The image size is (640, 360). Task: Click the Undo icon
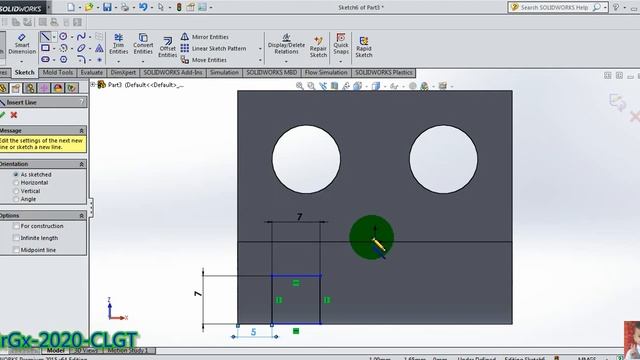click(x=143, y=7)
